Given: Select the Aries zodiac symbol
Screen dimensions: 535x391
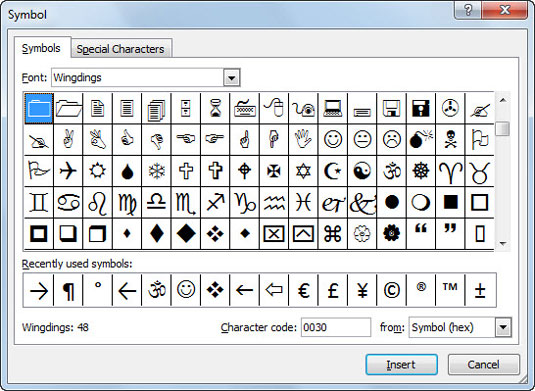Looking at the screenshot, I should 450,171.
